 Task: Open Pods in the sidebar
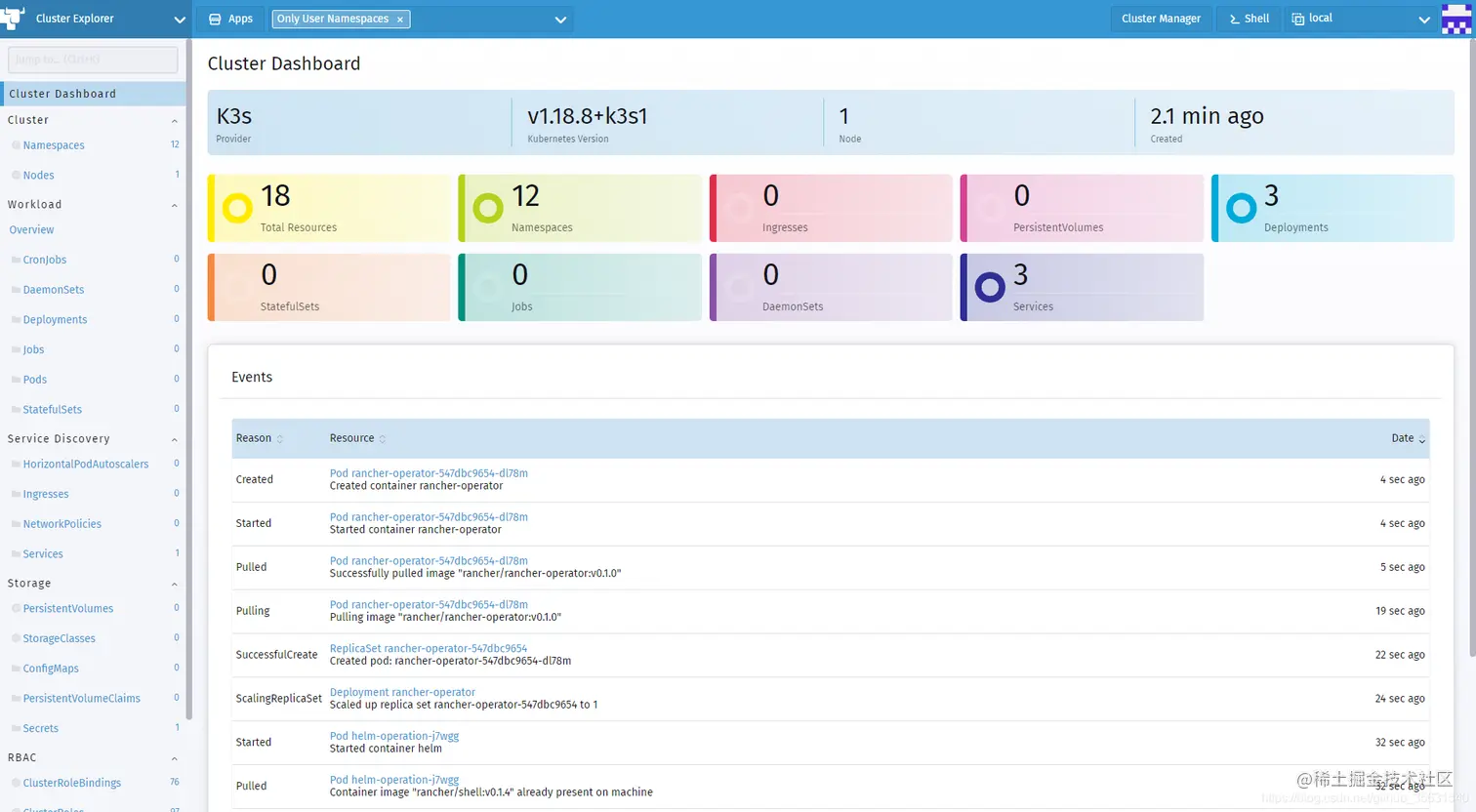tap(35, 380)
